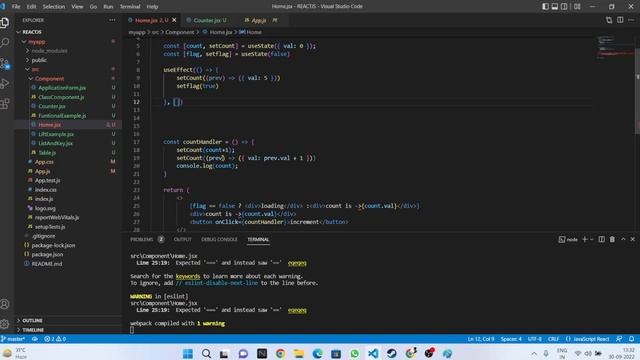Open editor more actions ellipsis

click(x=631, y=20)
